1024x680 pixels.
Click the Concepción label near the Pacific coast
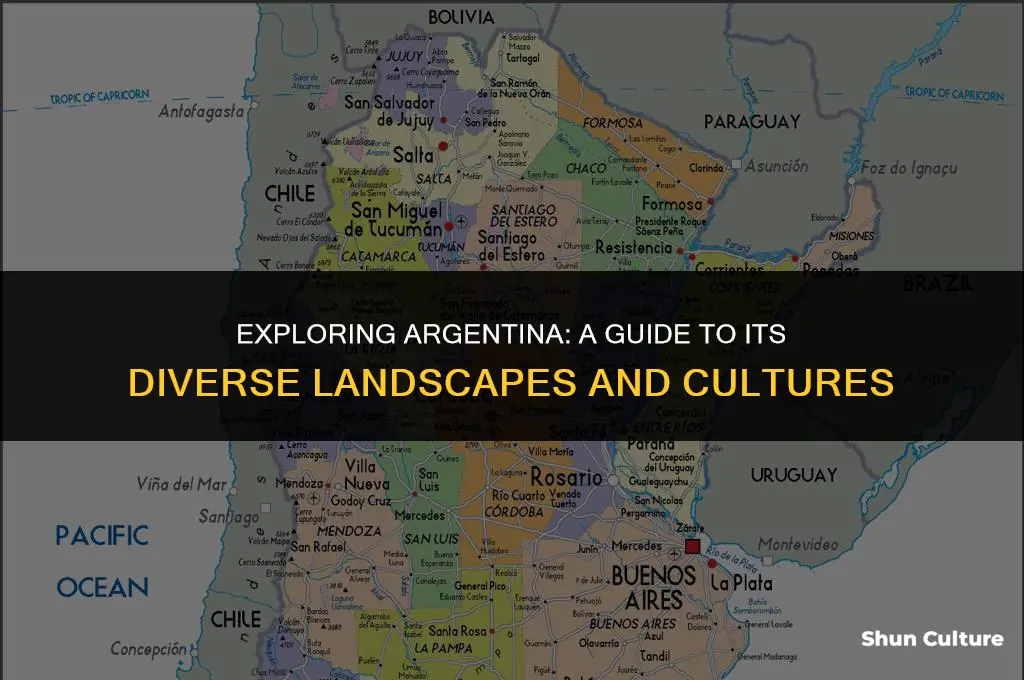click(148, 649)
